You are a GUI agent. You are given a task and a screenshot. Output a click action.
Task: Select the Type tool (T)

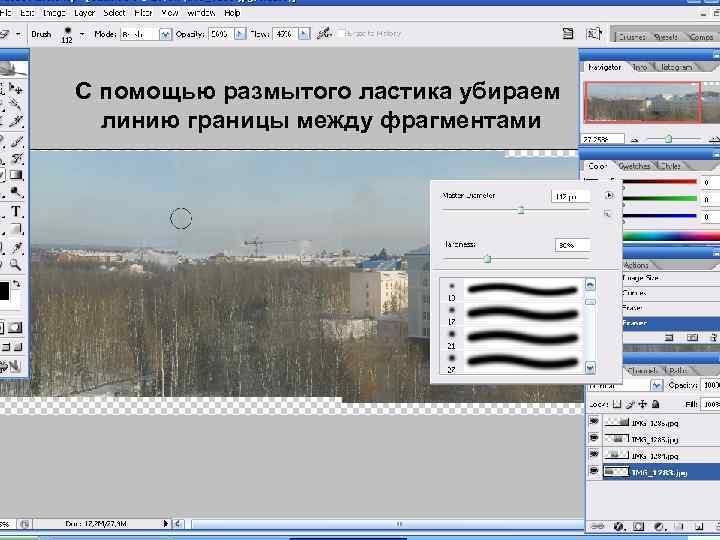pos(16,211)
